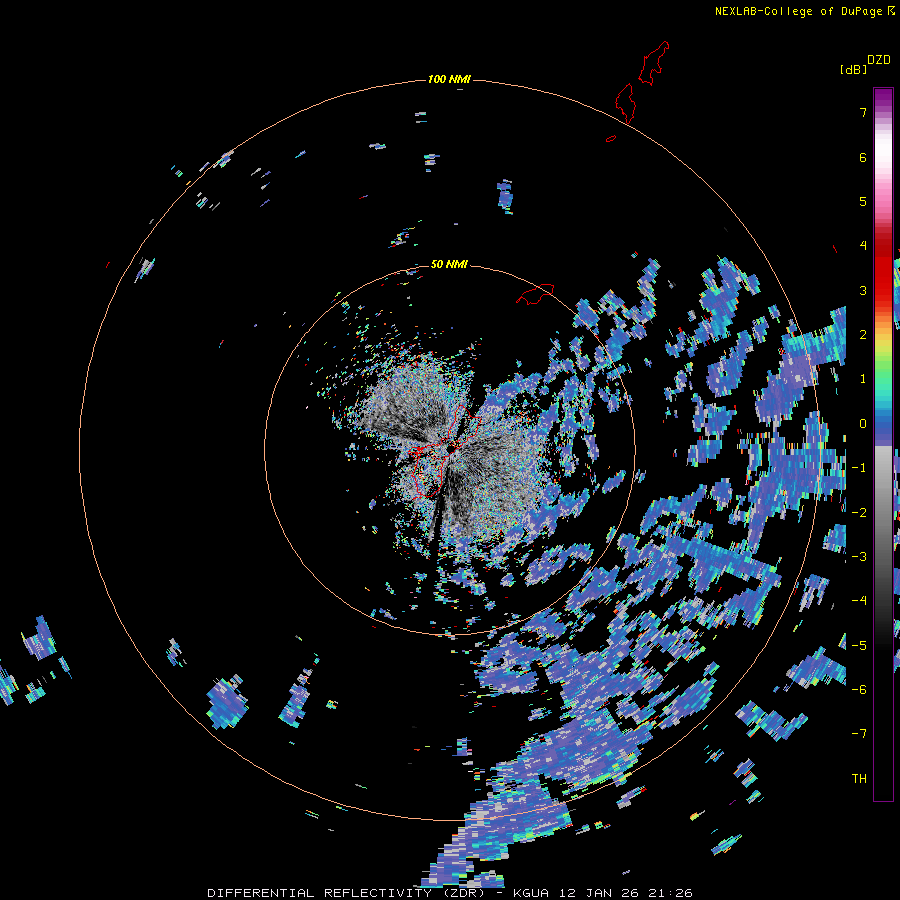Click the -2 value on color scale
This screenshot has height=900, width=900.
(x=859, y=513)
